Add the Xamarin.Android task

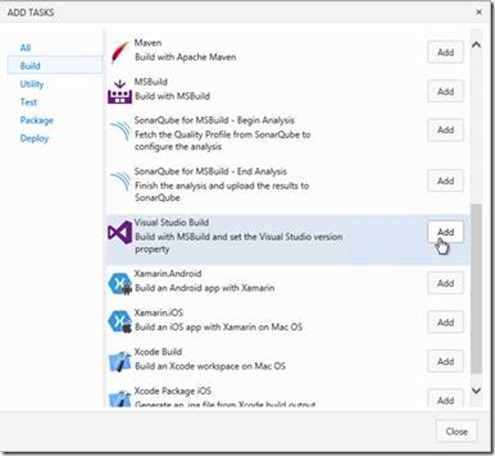445,283
